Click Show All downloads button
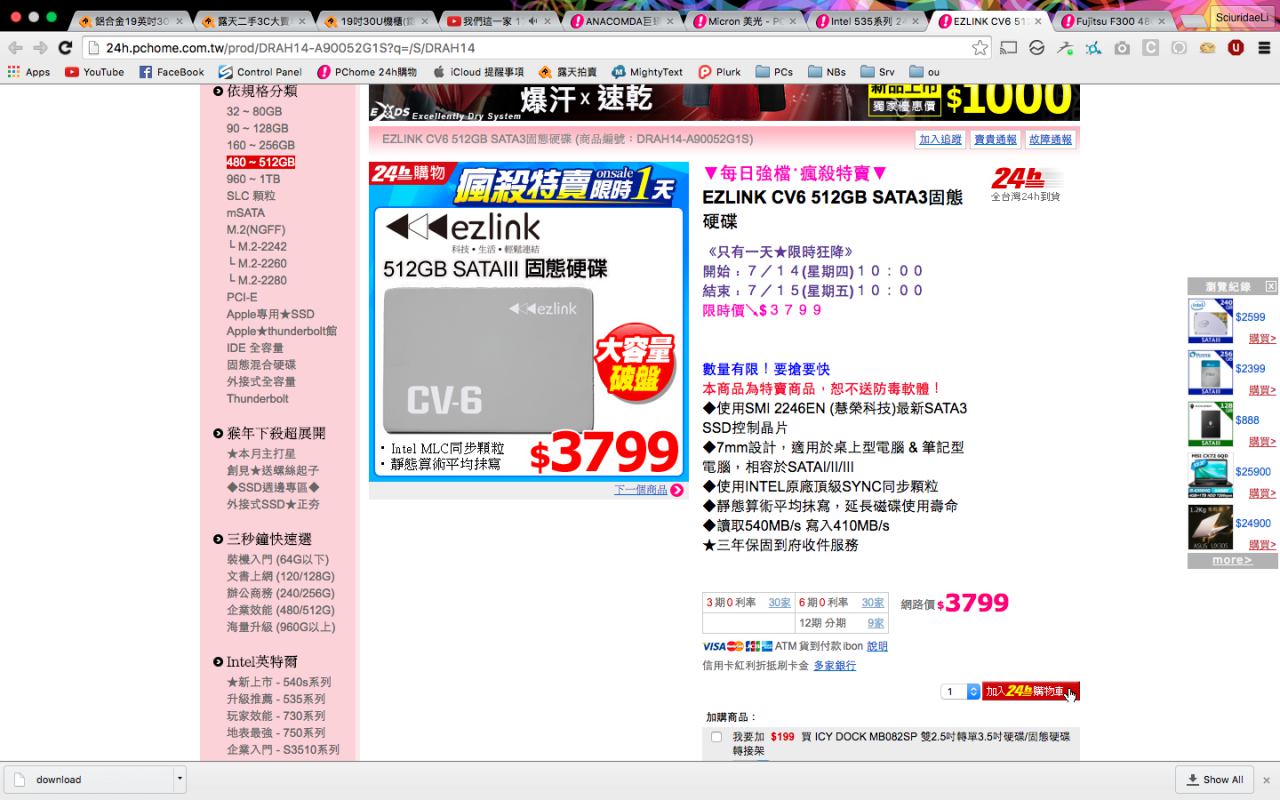The width and height of the screenshot is (1280, 800). (x=1215, y=780)
